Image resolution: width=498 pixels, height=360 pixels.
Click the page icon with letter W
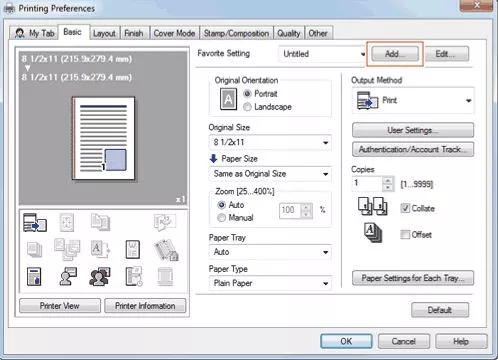pos(133,249)
